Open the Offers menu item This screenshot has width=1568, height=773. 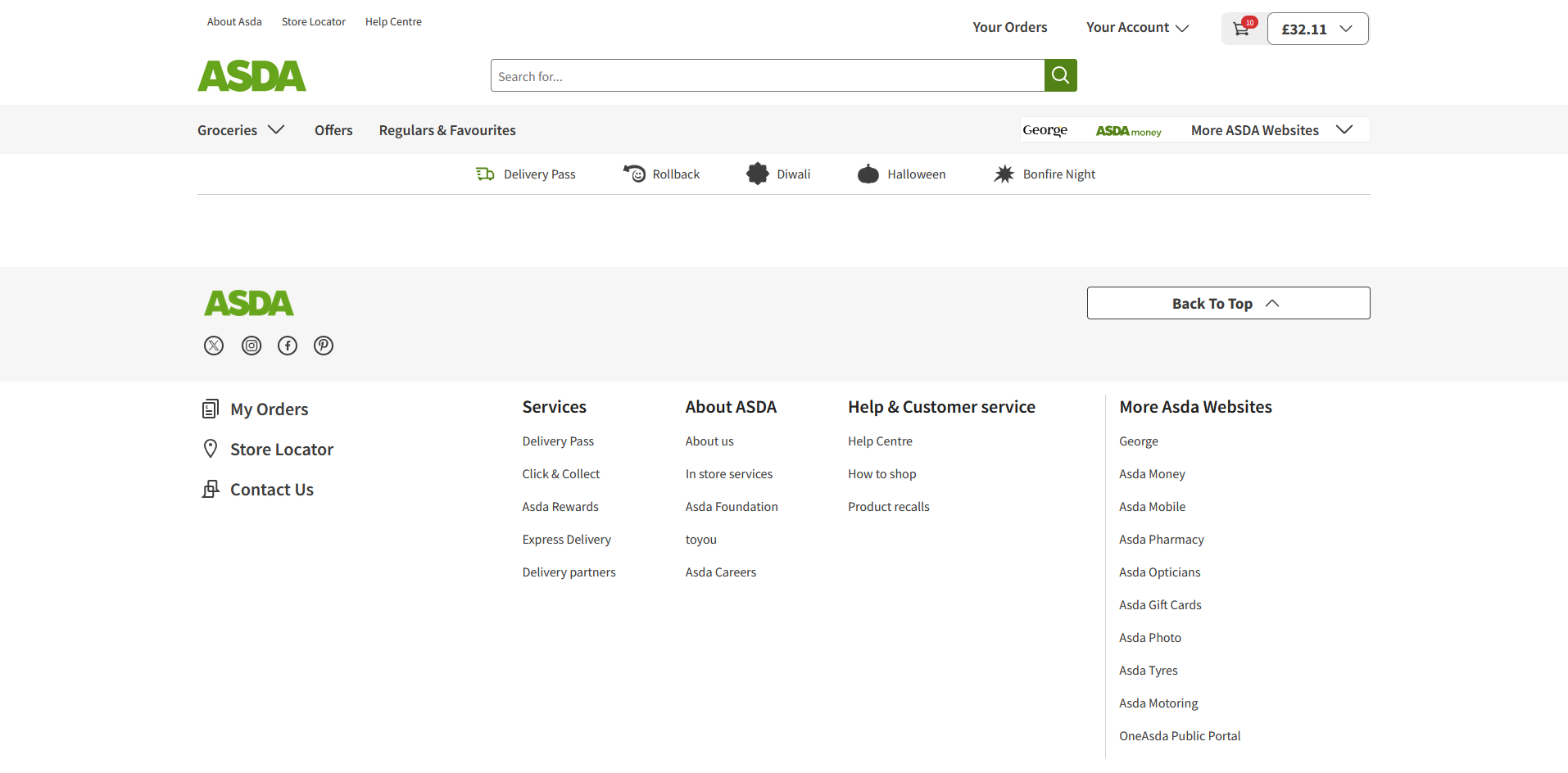pyautogui.click(x=333, y=130)
